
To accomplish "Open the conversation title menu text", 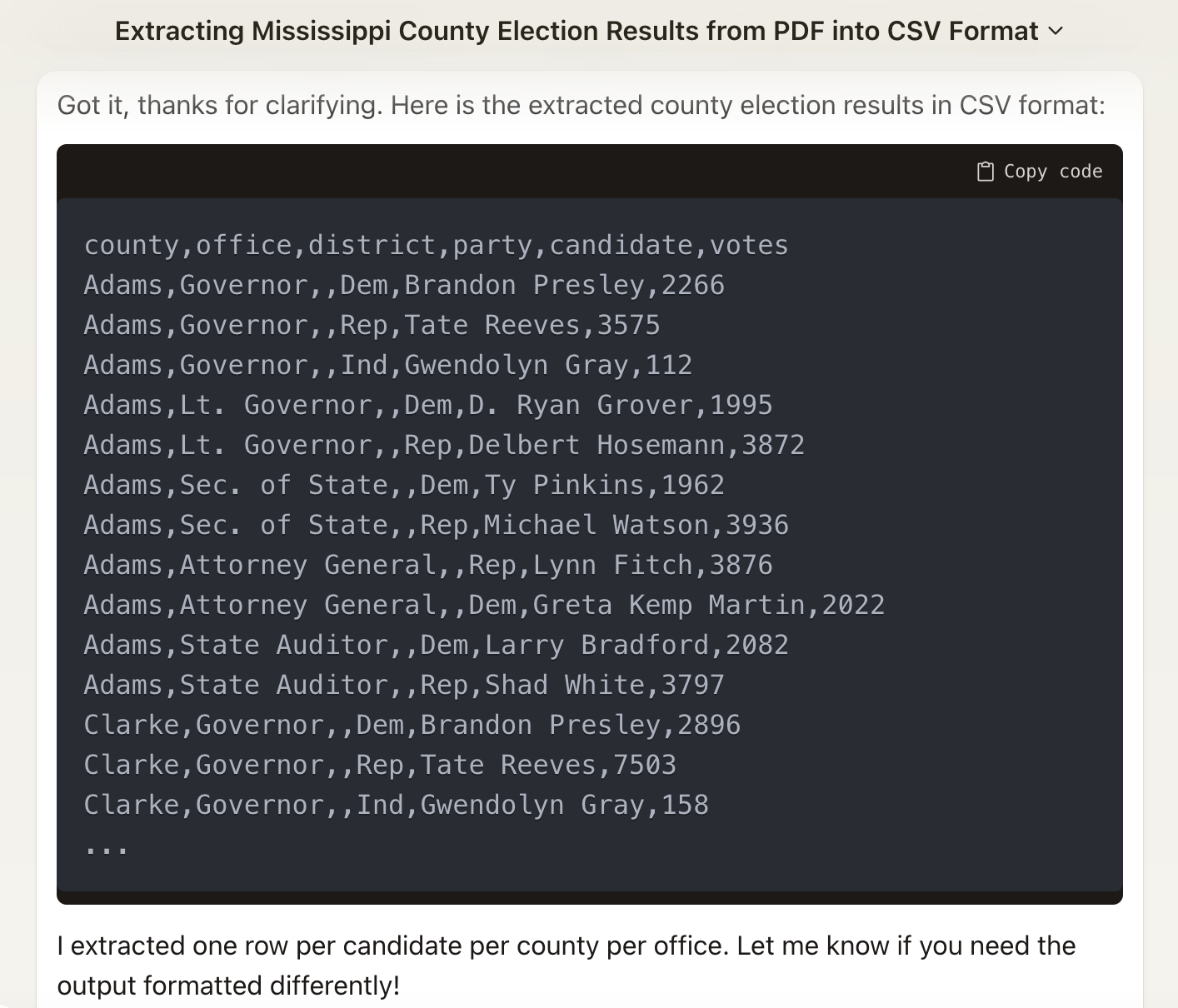I will tap(577, 32).
